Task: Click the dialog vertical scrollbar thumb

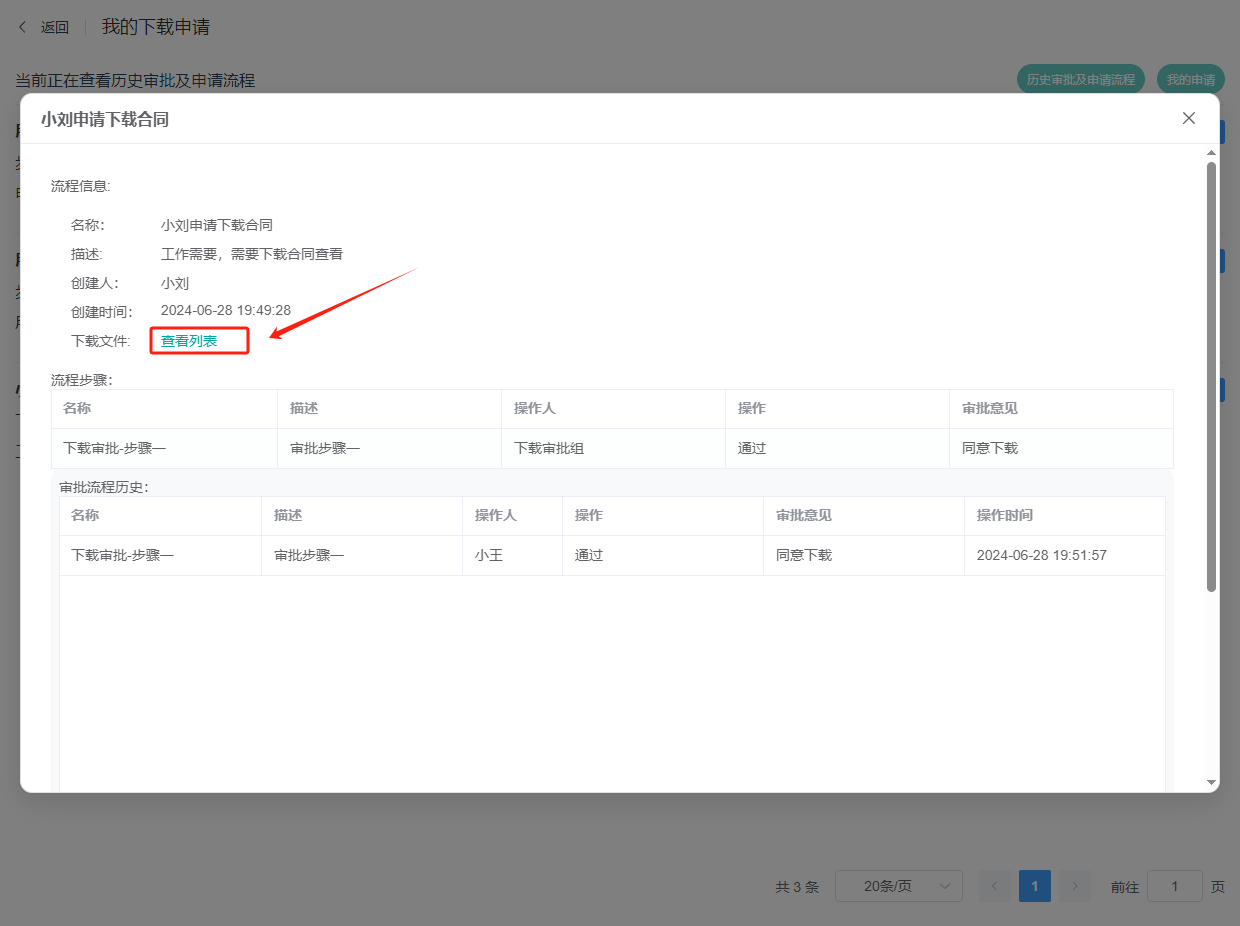Action: [x=1211, y=375]
